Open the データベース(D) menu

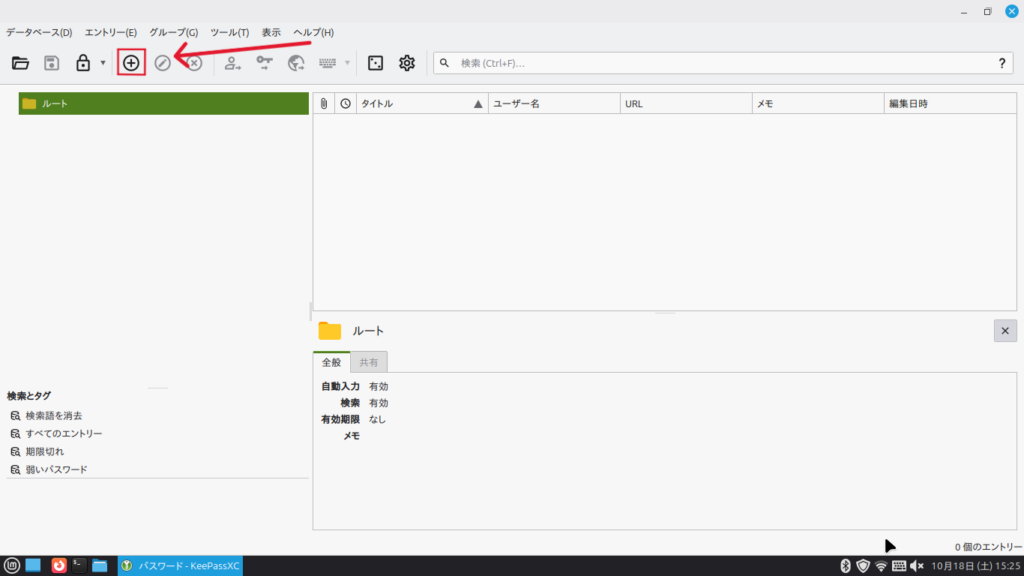pyautogui.click(x=39, y=33)
